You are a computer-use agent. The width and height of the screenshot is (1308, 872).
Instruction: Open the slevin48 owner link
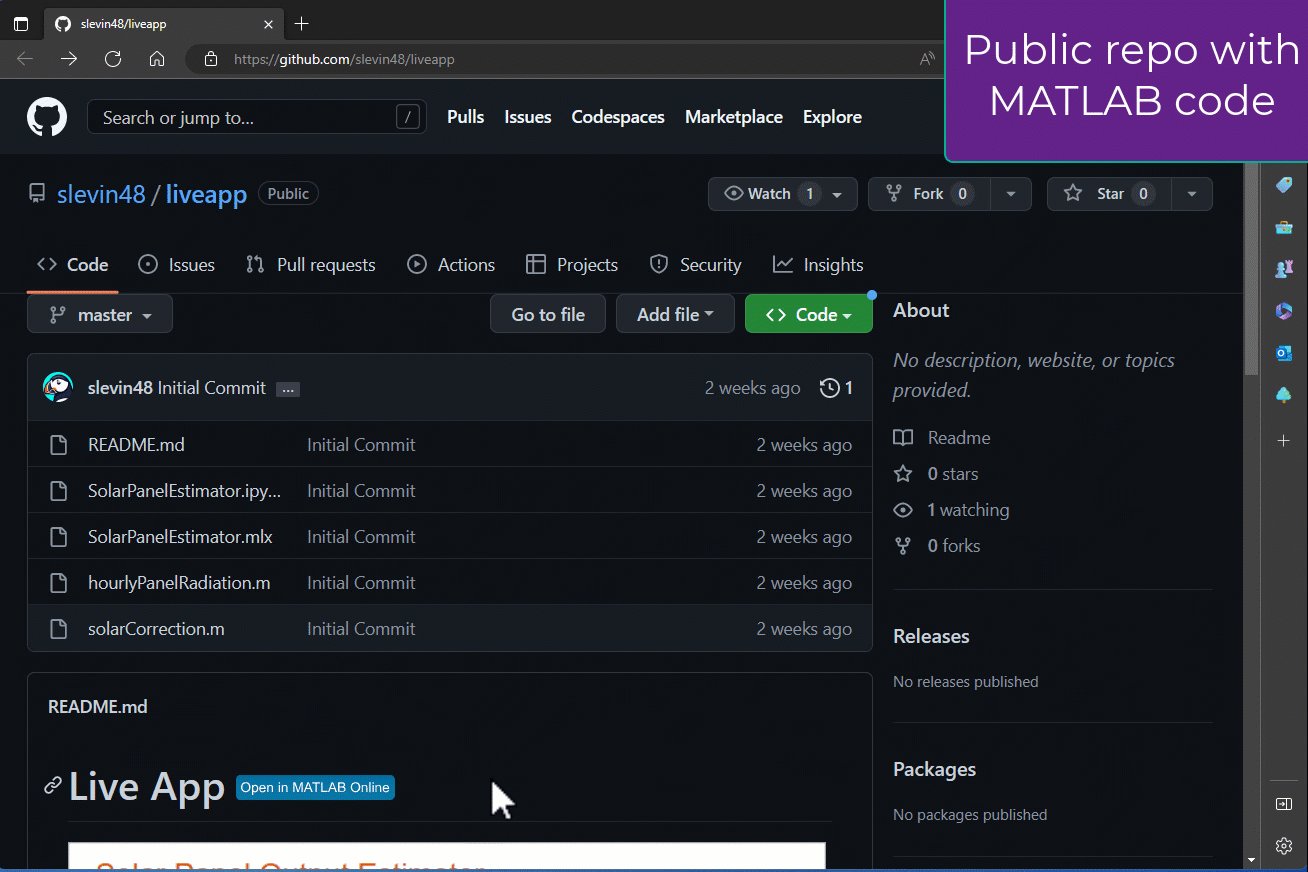pyautogui.click(x=101, y=194)
